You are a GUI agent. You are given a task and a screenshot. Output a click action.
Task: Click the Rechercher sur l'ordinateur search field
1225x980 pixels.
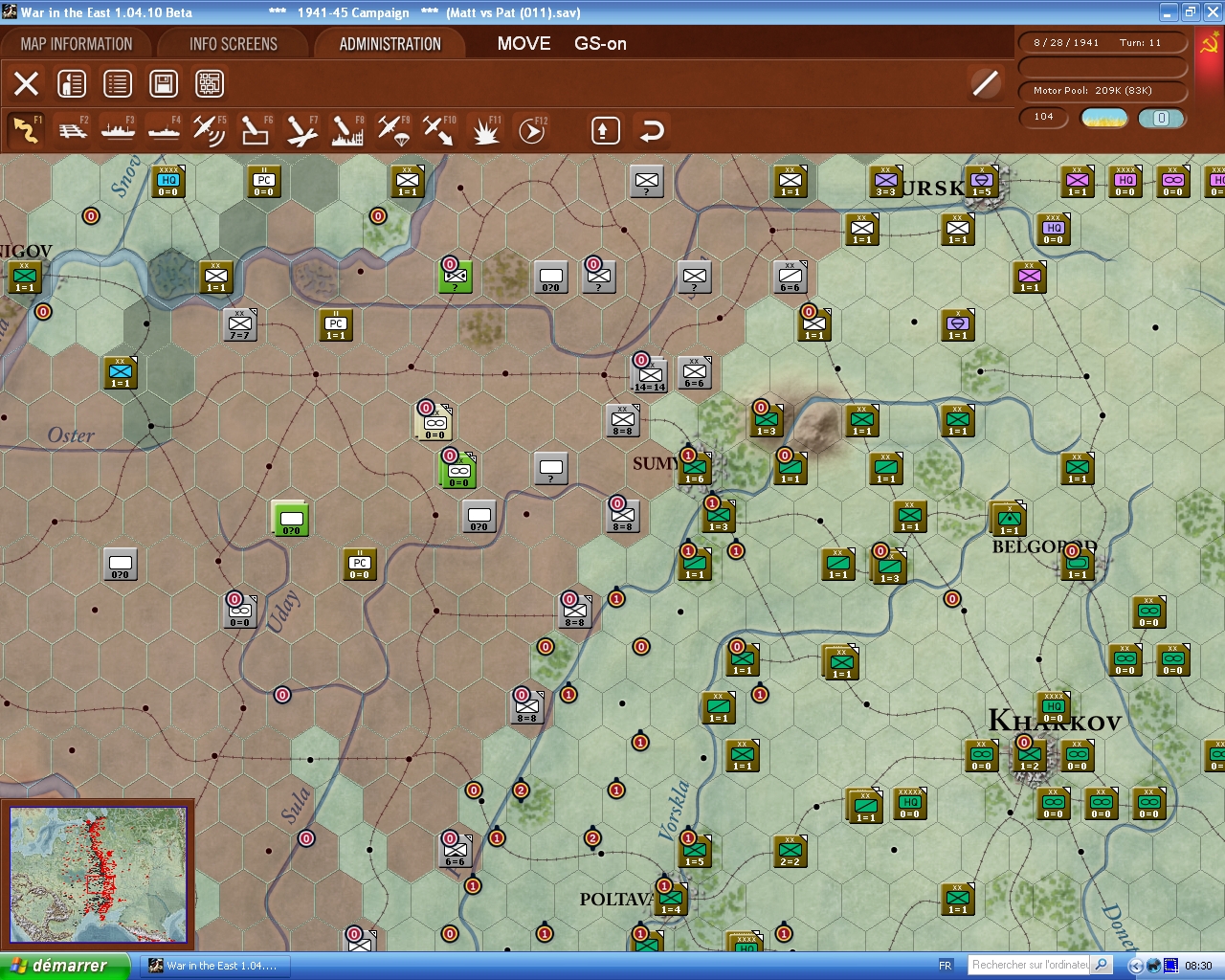(1030, 966)
